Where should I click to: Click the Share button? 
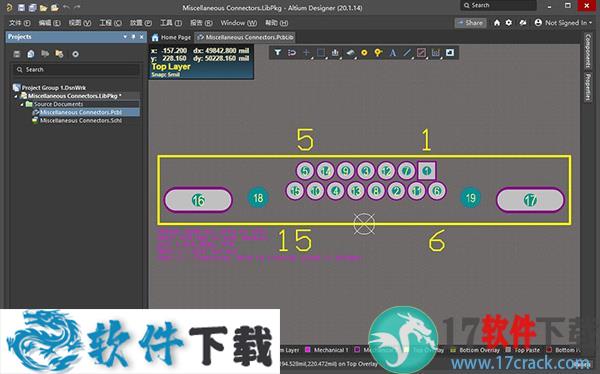tap(470, 23)
